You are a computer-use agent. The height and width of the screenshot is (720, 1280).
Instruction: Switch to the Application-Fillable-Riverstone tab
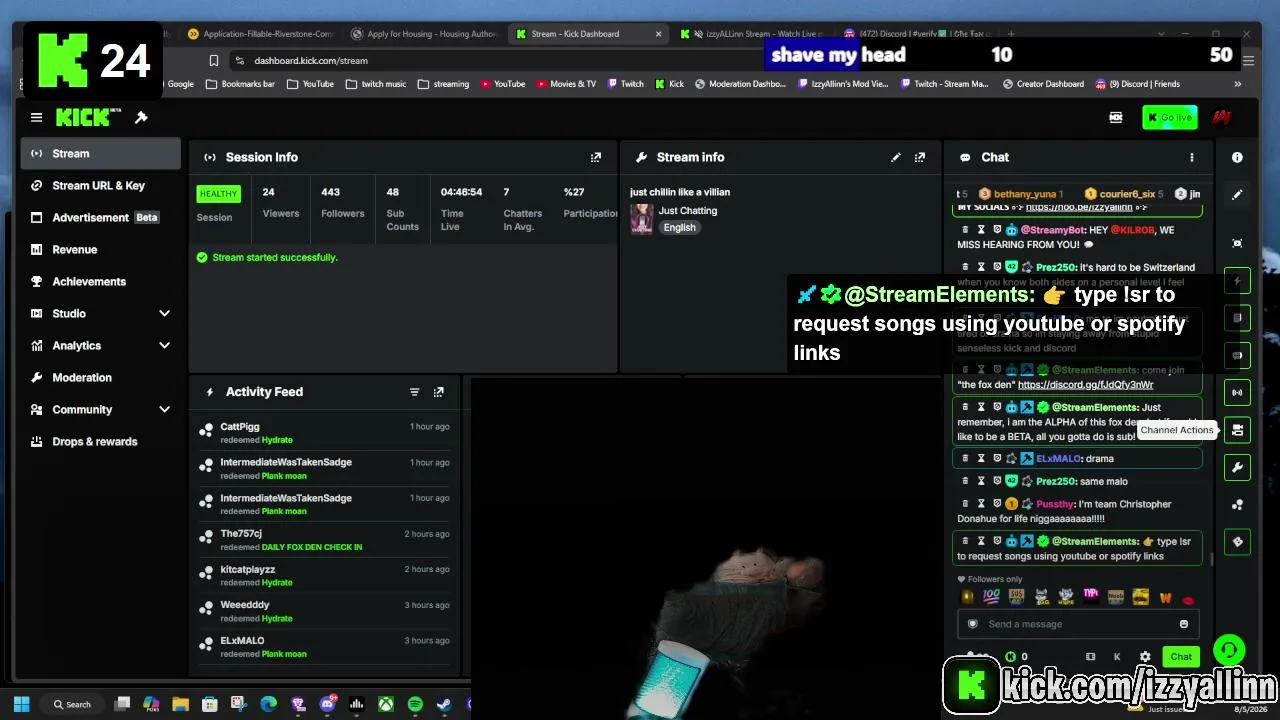click(x=260, y=34)
